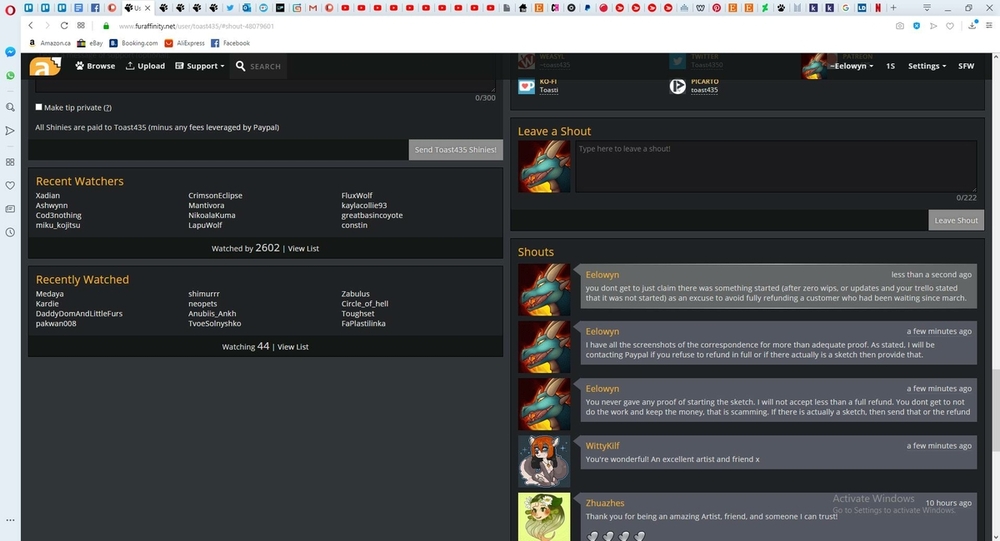Open the Toasti Ko-fi link
This screenshot has width=1000, height=541.
[x=548, y=90]
